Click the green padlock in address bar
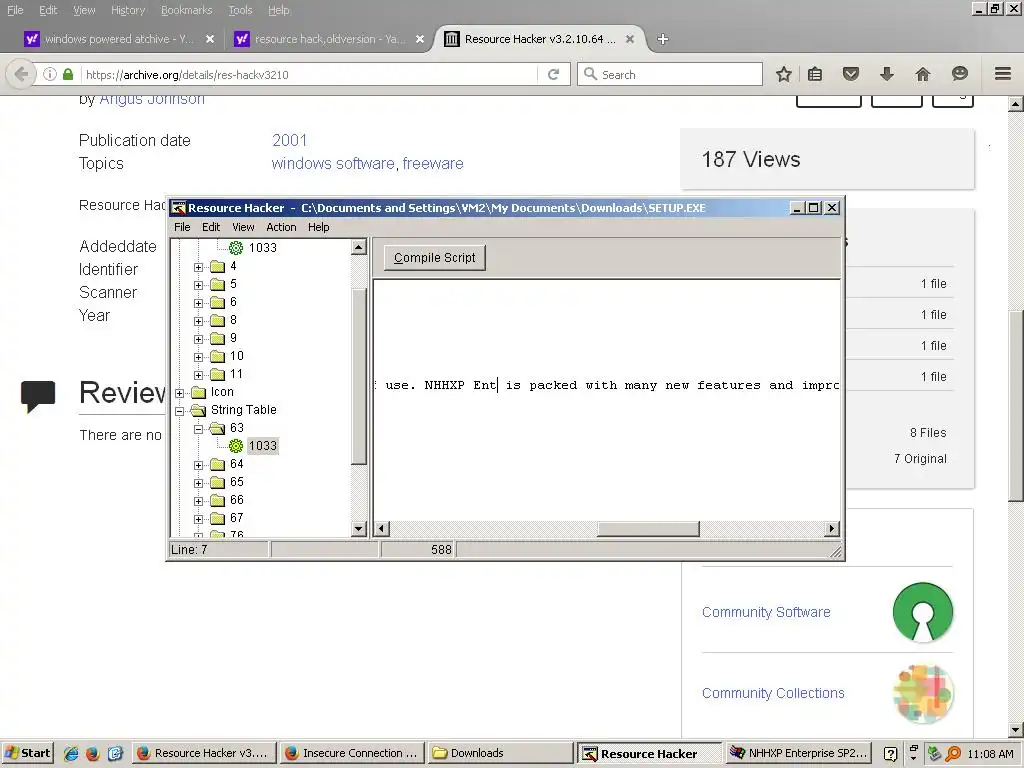1024x768 pixels. point(68,74)
